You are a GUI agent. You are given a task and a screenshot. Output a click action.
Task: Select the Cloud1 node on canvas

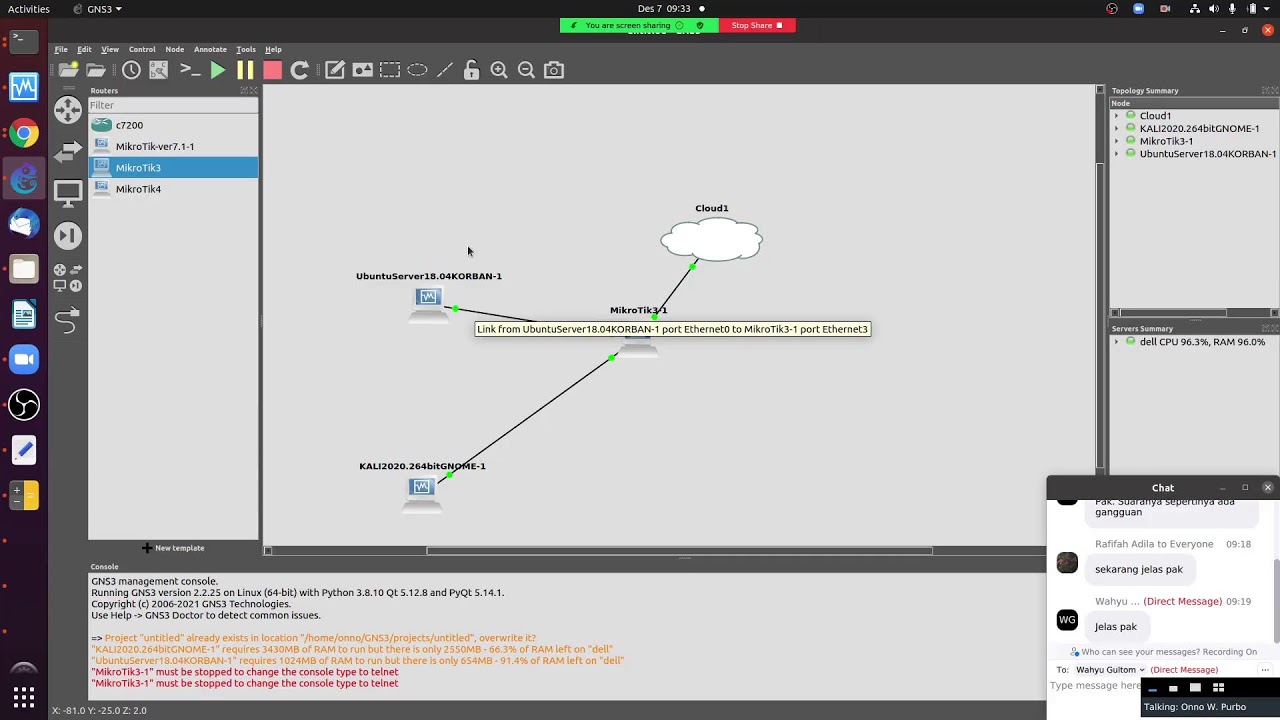711,240
